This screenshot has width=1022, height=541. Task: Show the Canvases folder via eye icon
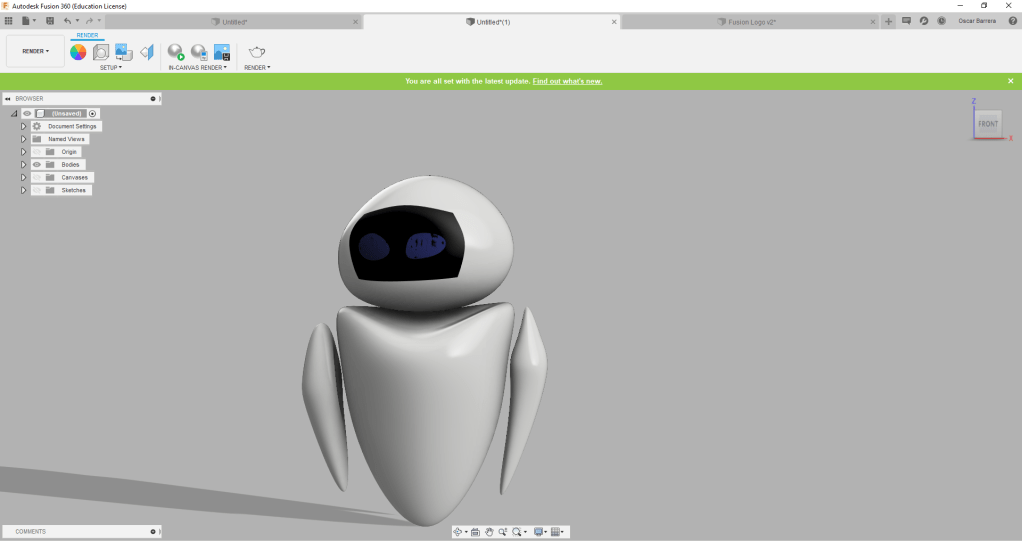[37, 177]
